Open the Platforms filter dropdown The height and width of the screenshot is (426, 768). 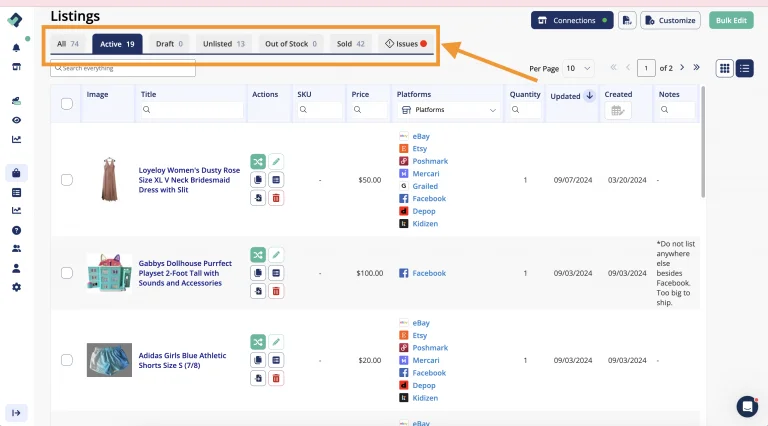pos(449,110)
